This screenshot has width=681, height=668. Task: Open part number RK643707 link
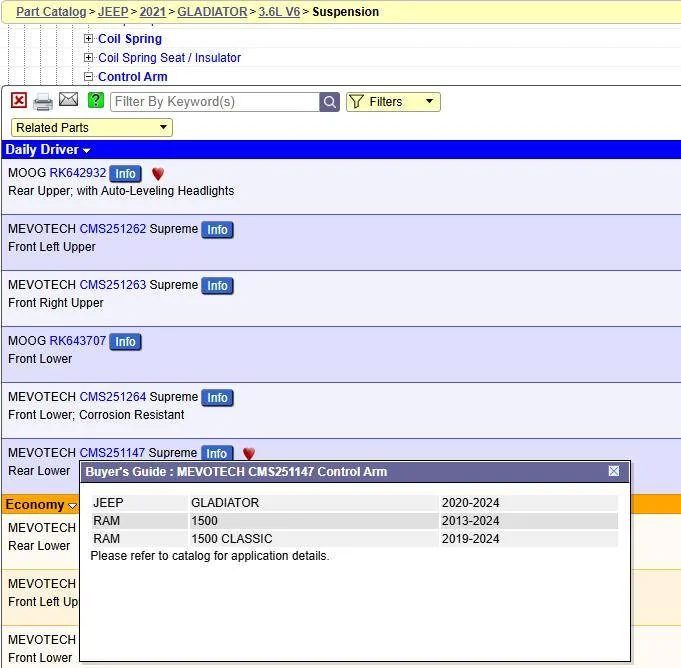click(78, 341)
